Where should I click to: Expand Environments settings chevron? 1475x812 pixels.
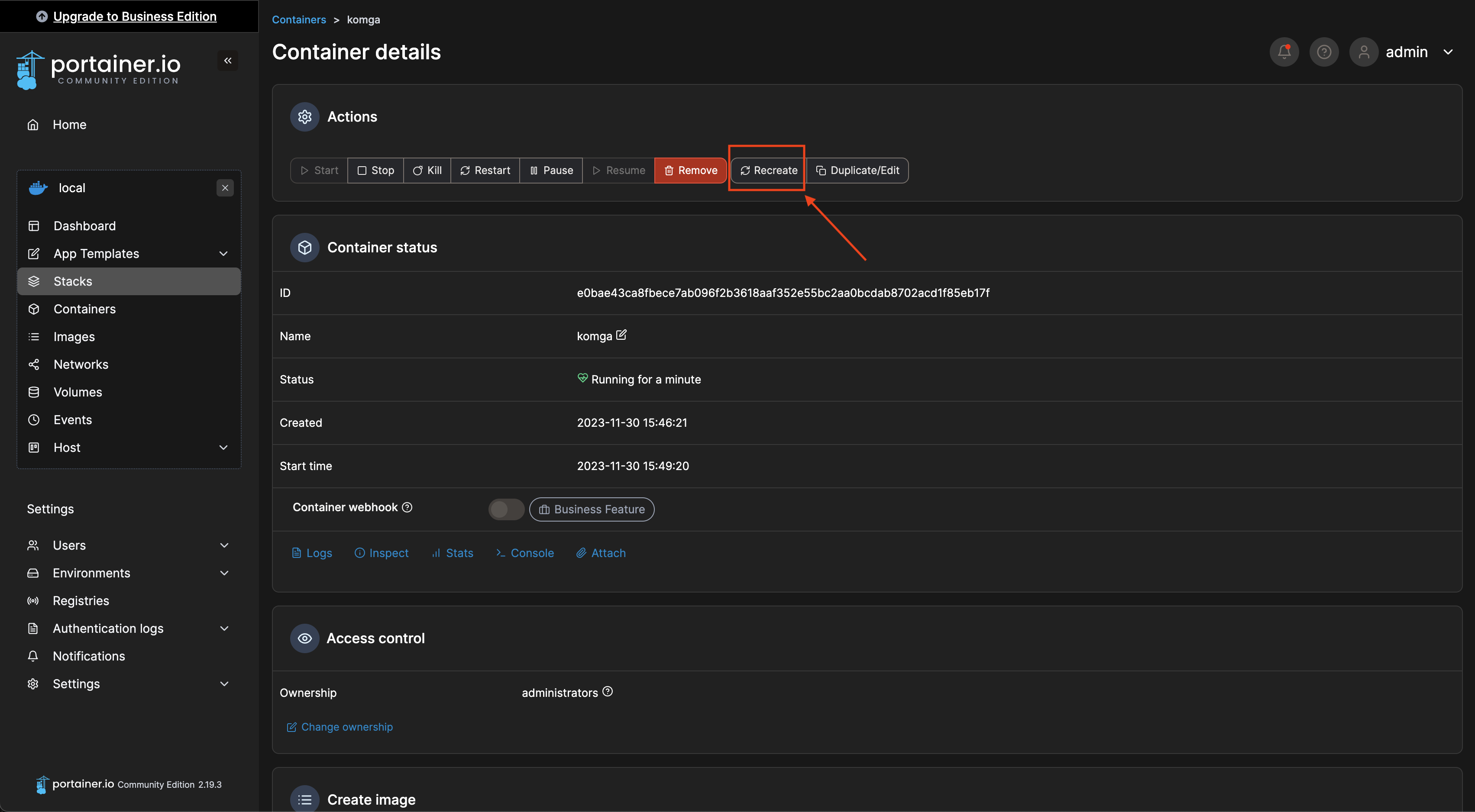pyautogui.click(x=224, y=573)
